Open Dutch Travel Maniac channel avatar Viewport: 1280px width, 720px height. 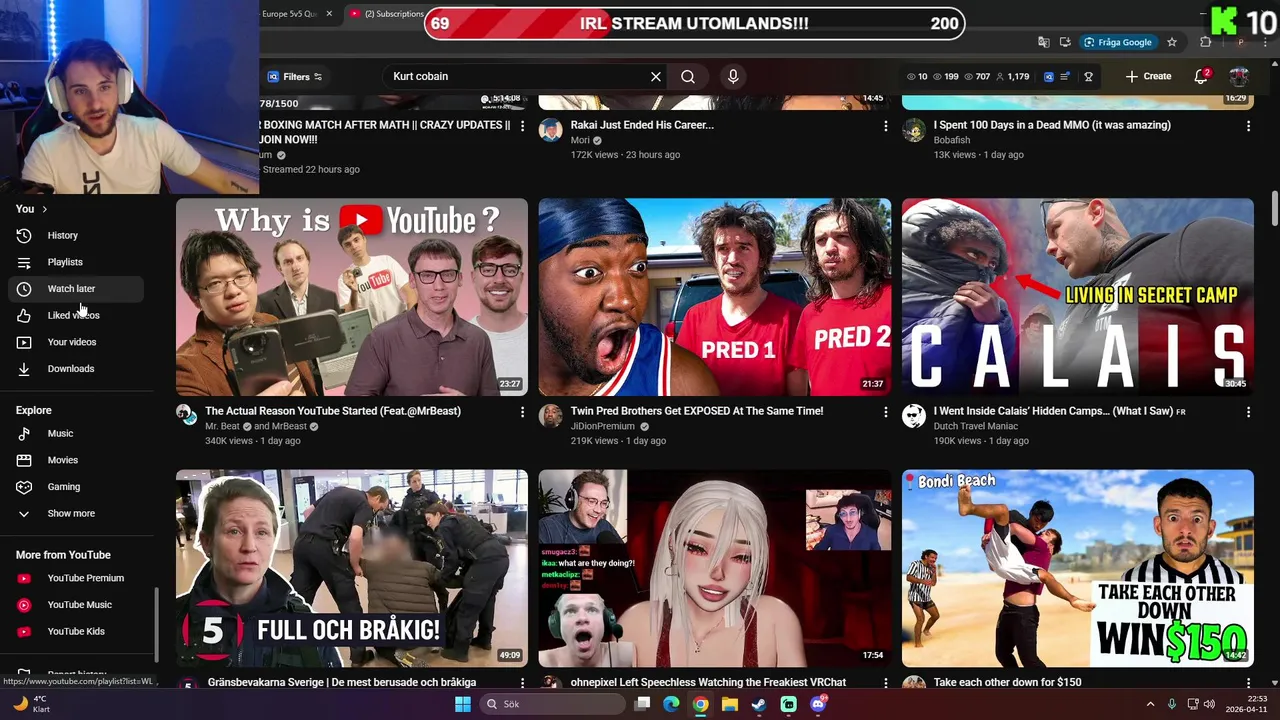pos(914,416)
